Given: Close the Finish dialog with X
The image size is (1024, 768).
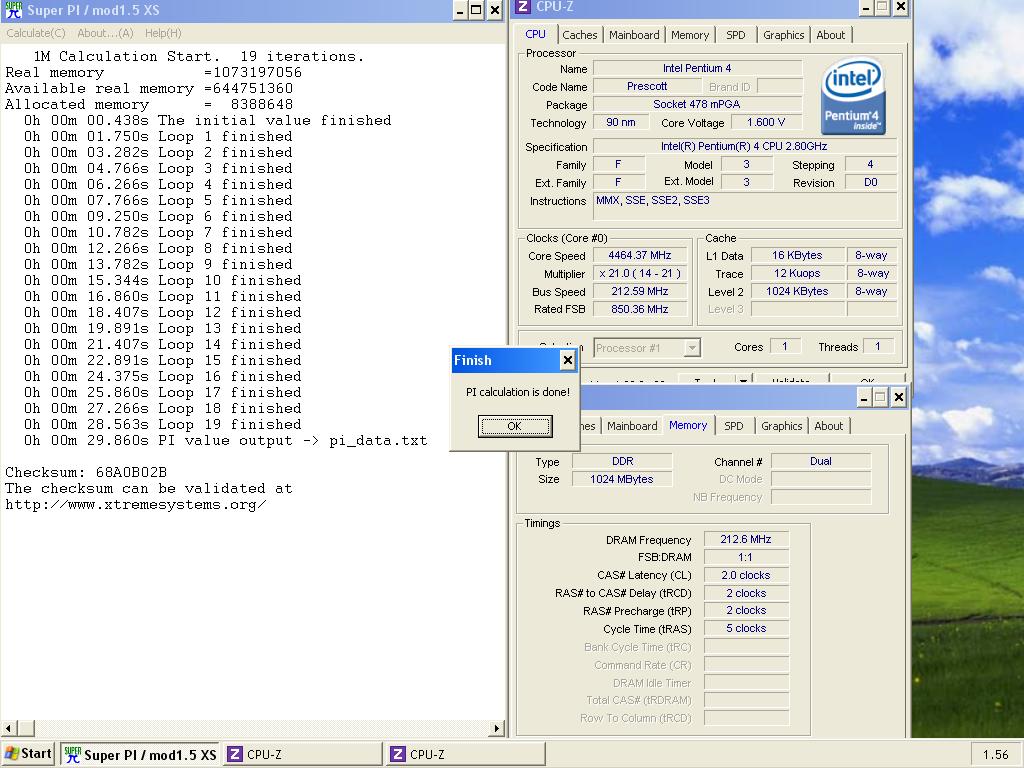Looking at the screenshot, I should (568, 360).
